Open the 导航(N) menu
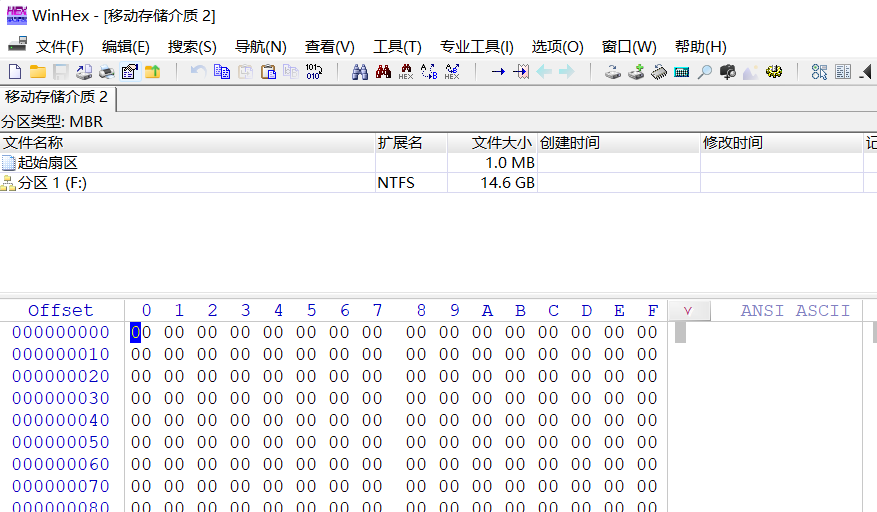This screenshot has height=512, width=877. click(x=261, y=46)
